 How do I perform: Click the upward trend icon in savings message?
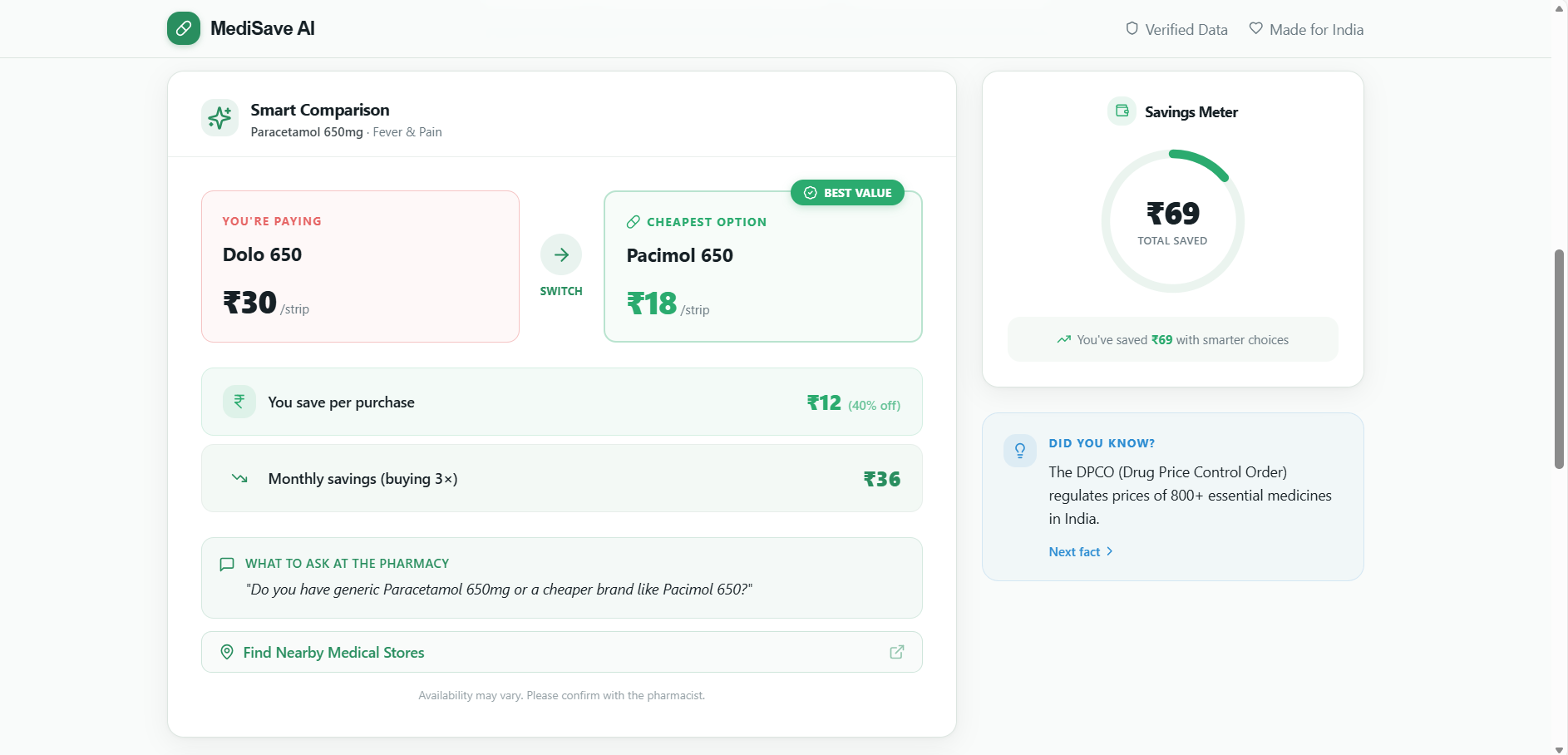pos(1063,339)
